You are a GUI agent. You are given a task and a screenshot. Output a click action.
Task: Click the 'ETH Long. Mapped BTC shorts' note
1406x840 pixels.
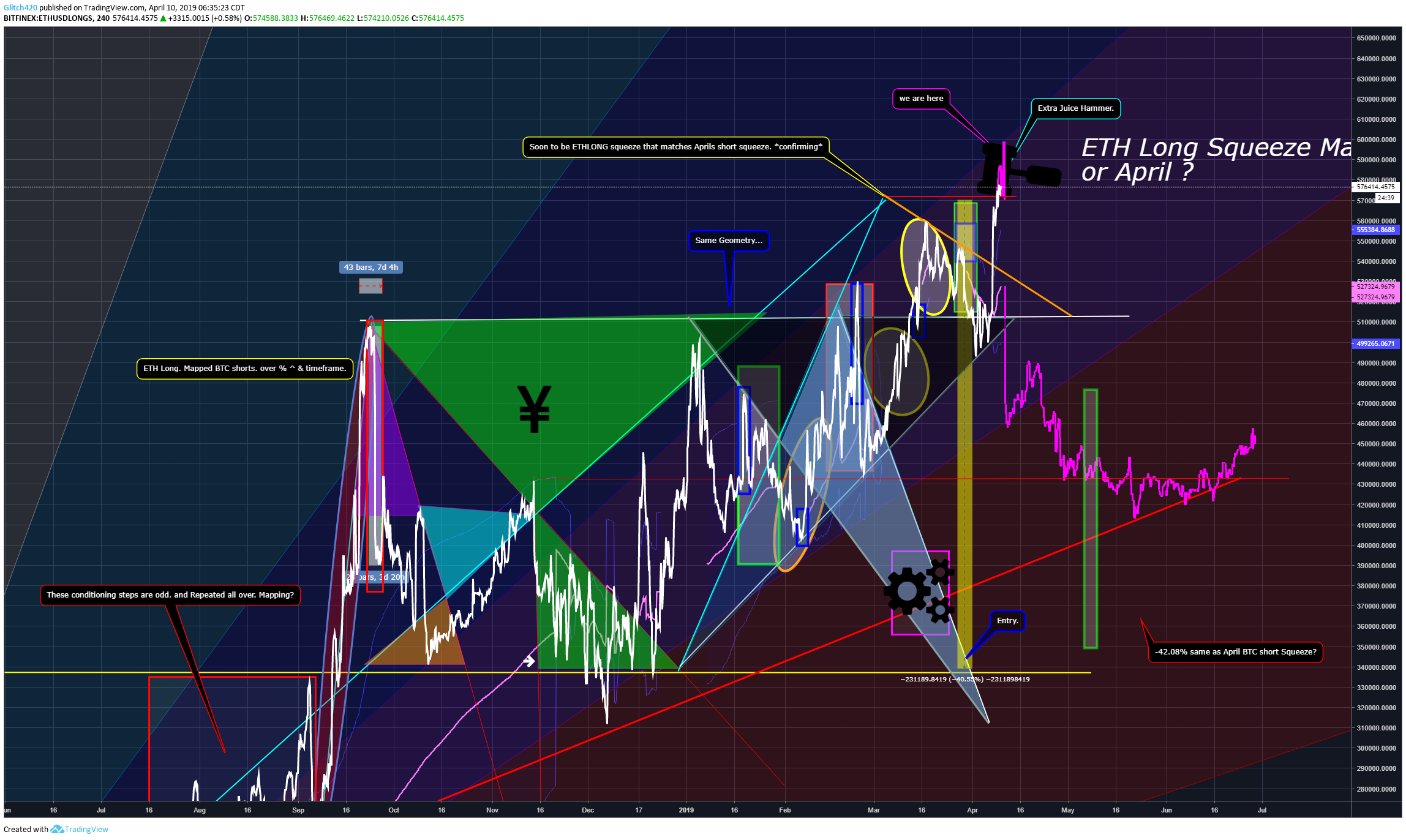pyautogui.click(x=244, y=369)
